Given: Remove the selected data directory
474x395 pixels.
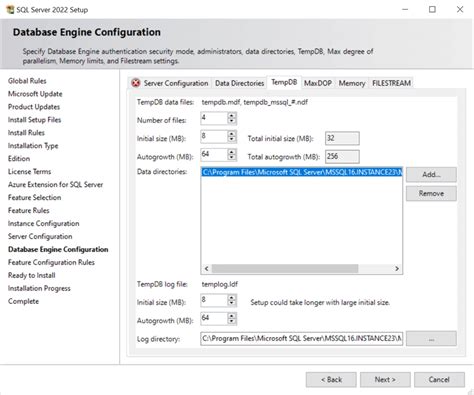Looking at the screenshot, I should [431, 193].
